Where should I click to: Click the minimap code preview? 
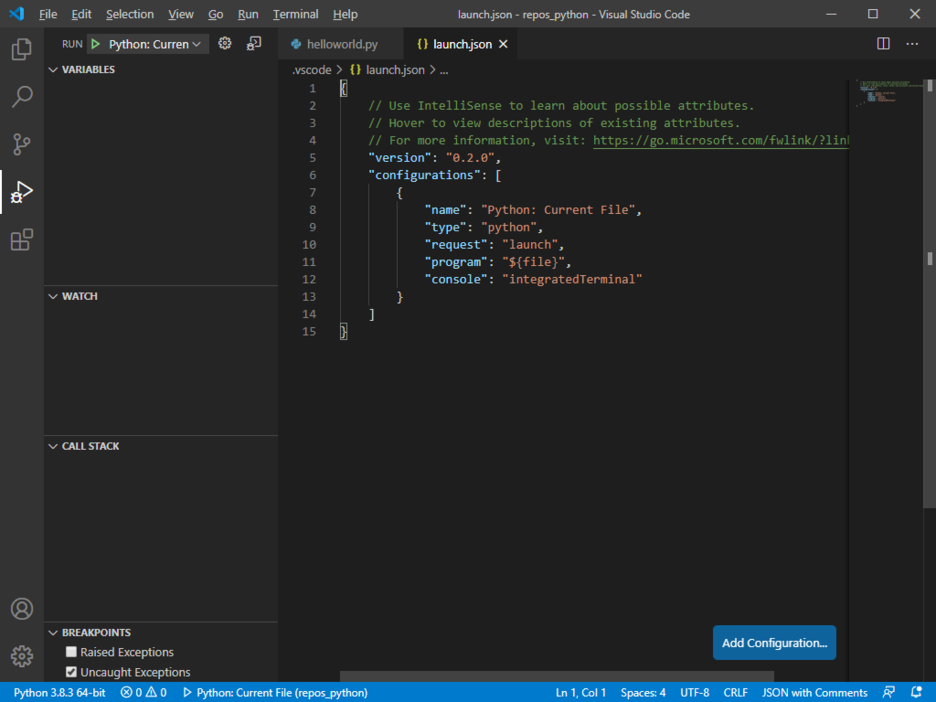[885, 93]
